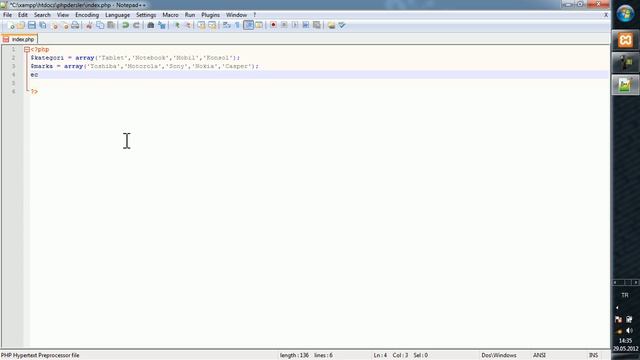This screenshot has height=360, width=640.
Task: Click the Zoom In toolbar icon
Action: (x=176, y=25)
